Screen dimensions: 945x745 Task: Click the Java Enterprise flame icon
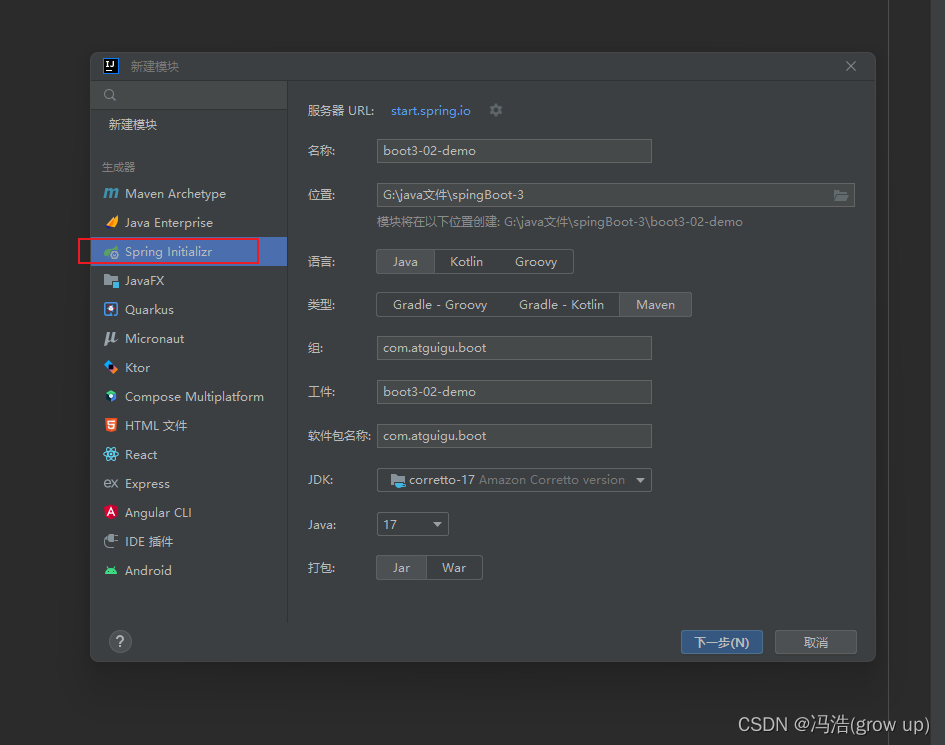[x=111, y=222]
